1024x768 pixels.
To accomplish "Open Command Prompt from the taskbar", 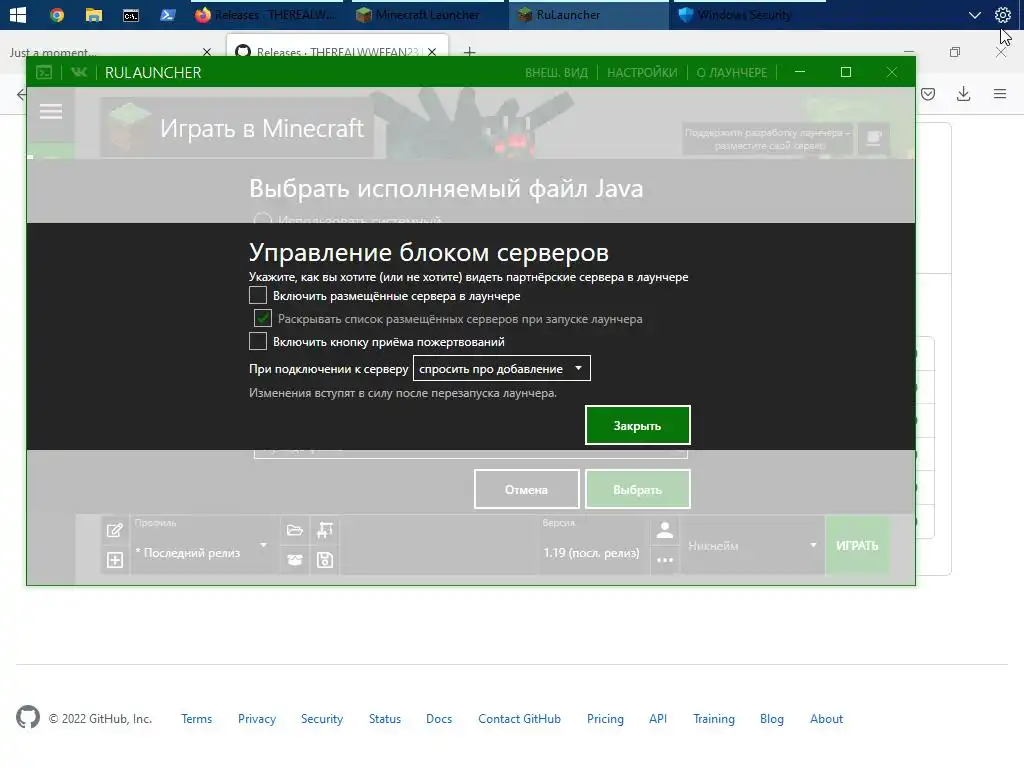I will pos(131,14).
